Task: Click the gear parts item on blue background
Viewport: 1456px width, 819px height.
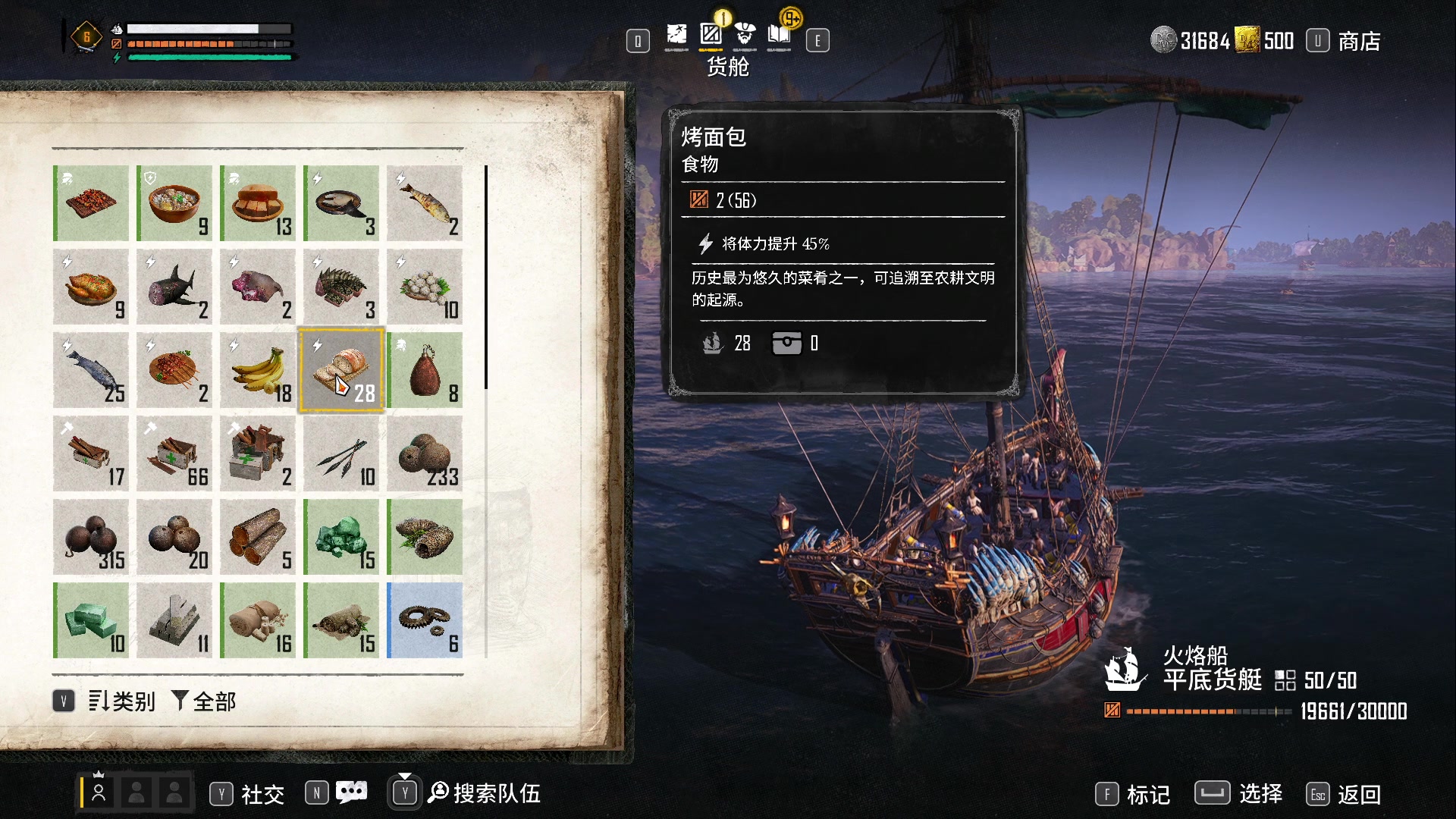Action: pos(425,620)
